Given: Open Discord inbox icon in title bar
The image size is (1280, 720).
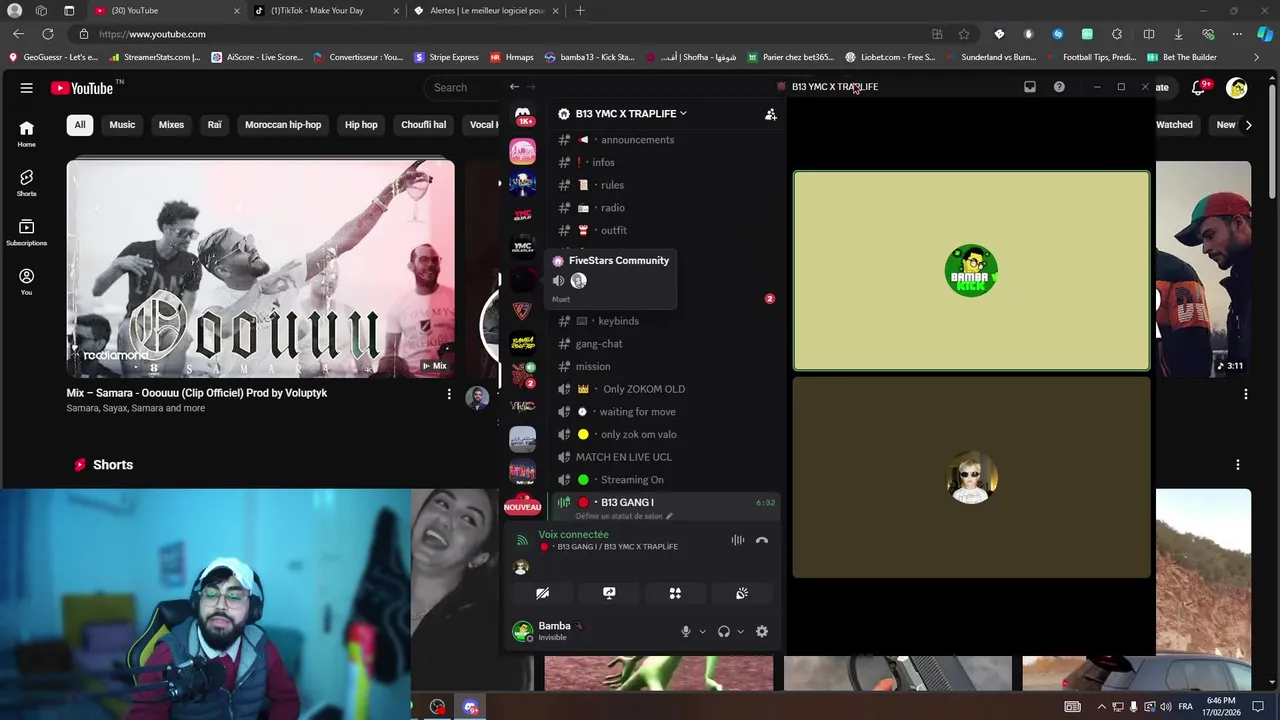Looking at the screenshot, I should (1030, 87).
